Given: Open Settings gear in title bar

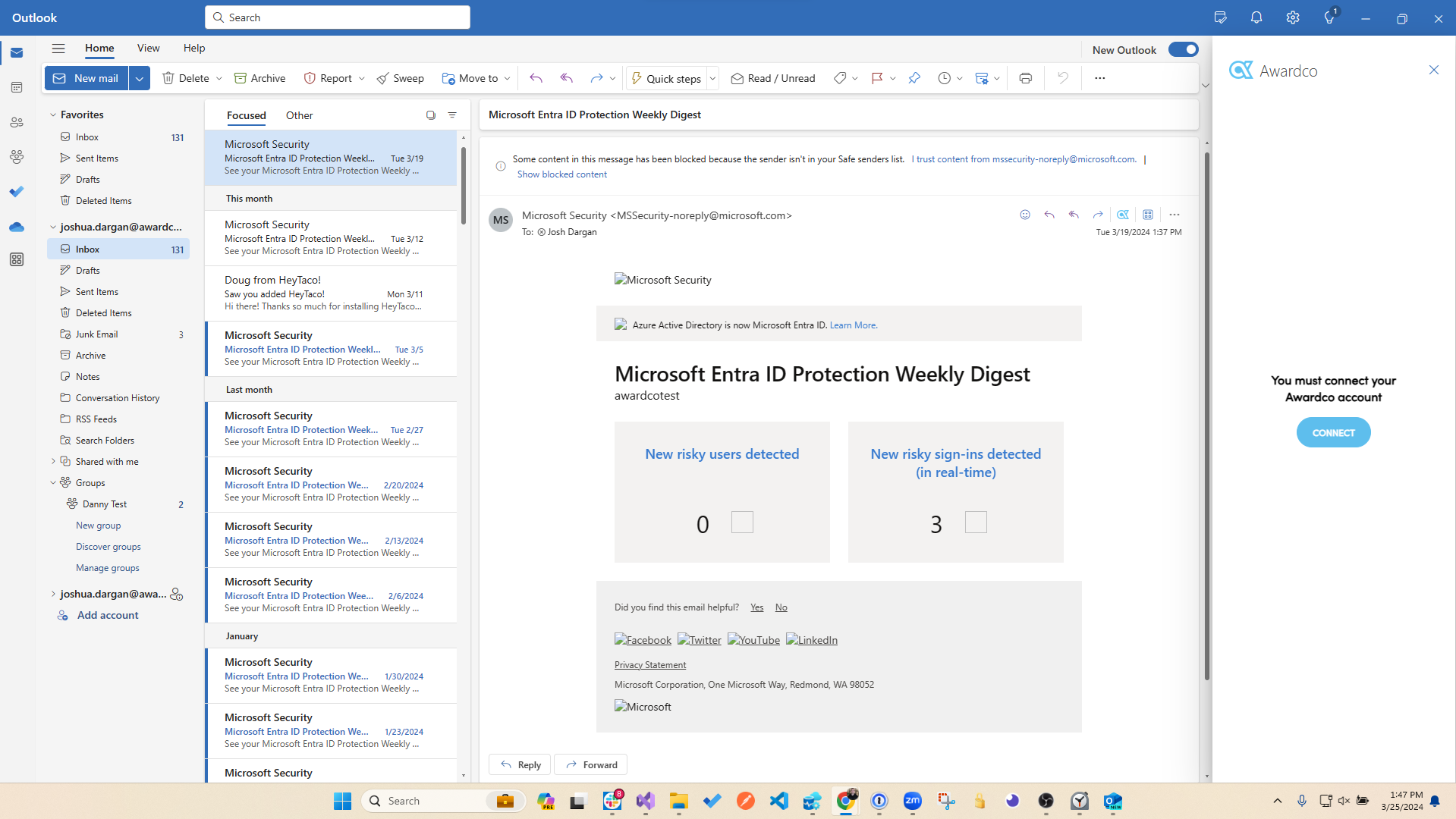Looking at the screenshot, I should tap(1293, 18).
